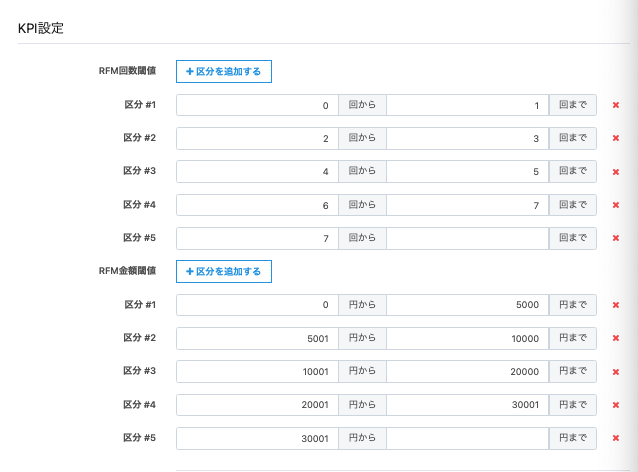Select the 円まで field containing 5000
The width and height of the screenshot is (638, 472).
tap(467, 305)
